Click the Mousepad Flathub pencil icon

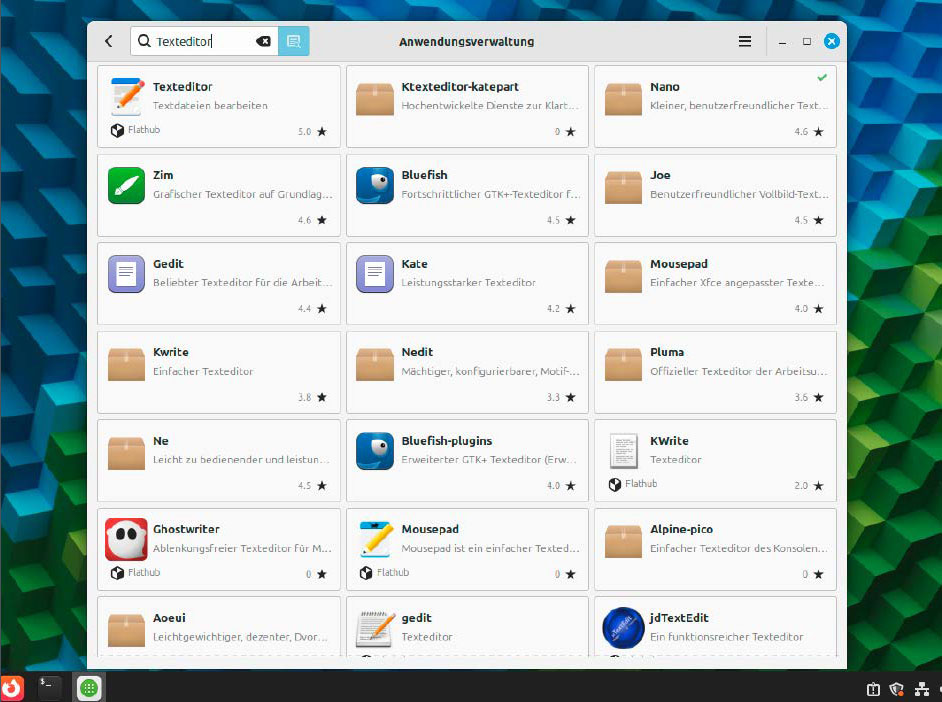[x=376, y=539]
